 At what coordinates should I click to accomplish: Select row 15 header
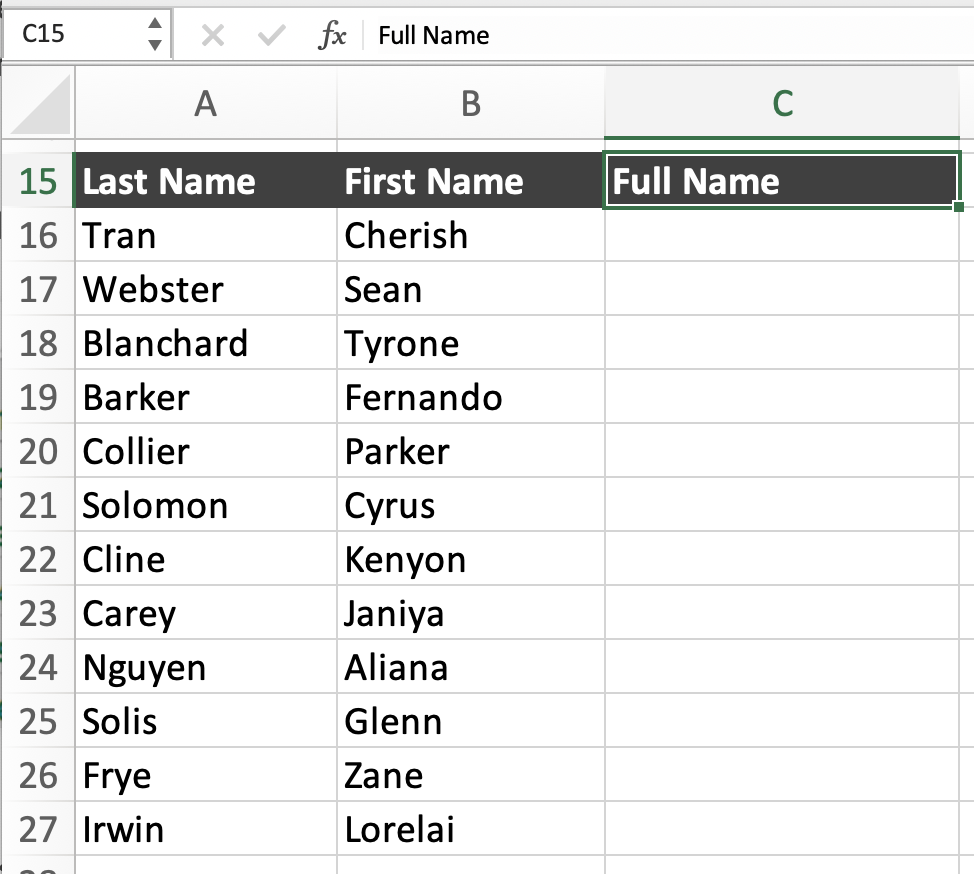click(39, 182)
